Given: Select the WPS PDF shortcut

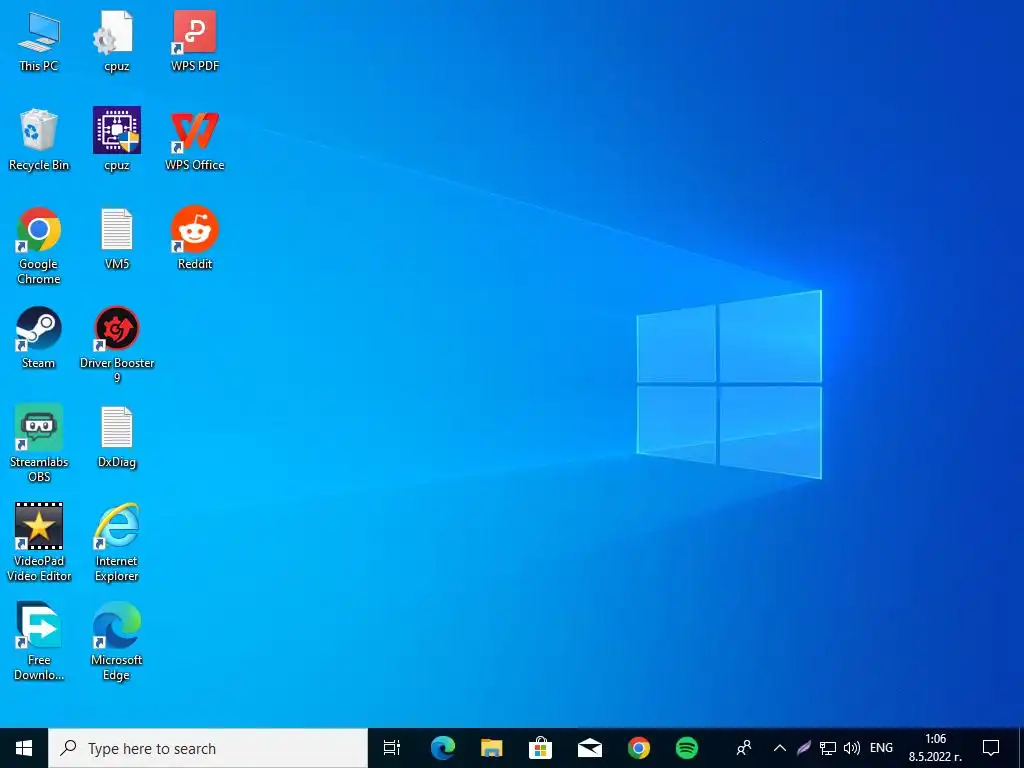Looking at the screenshot, I should [x=195, y=42].
